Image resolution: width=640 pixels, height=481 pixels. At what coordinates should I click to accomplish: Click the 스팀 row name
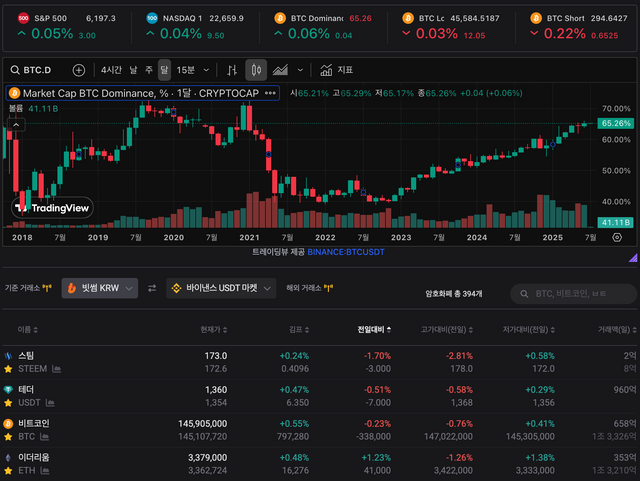(26, 356)
